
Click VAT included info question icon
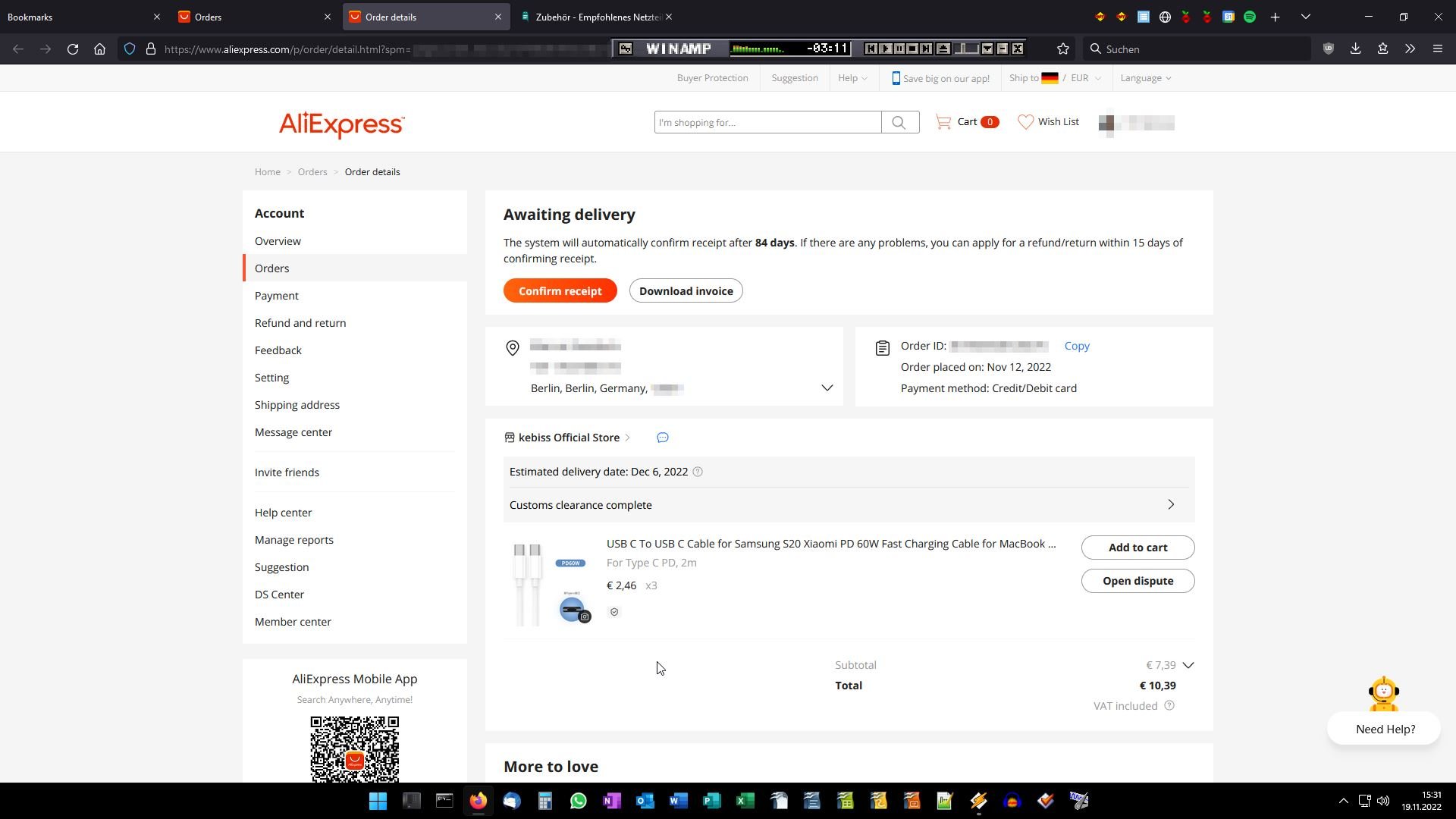click(1169, 706)
